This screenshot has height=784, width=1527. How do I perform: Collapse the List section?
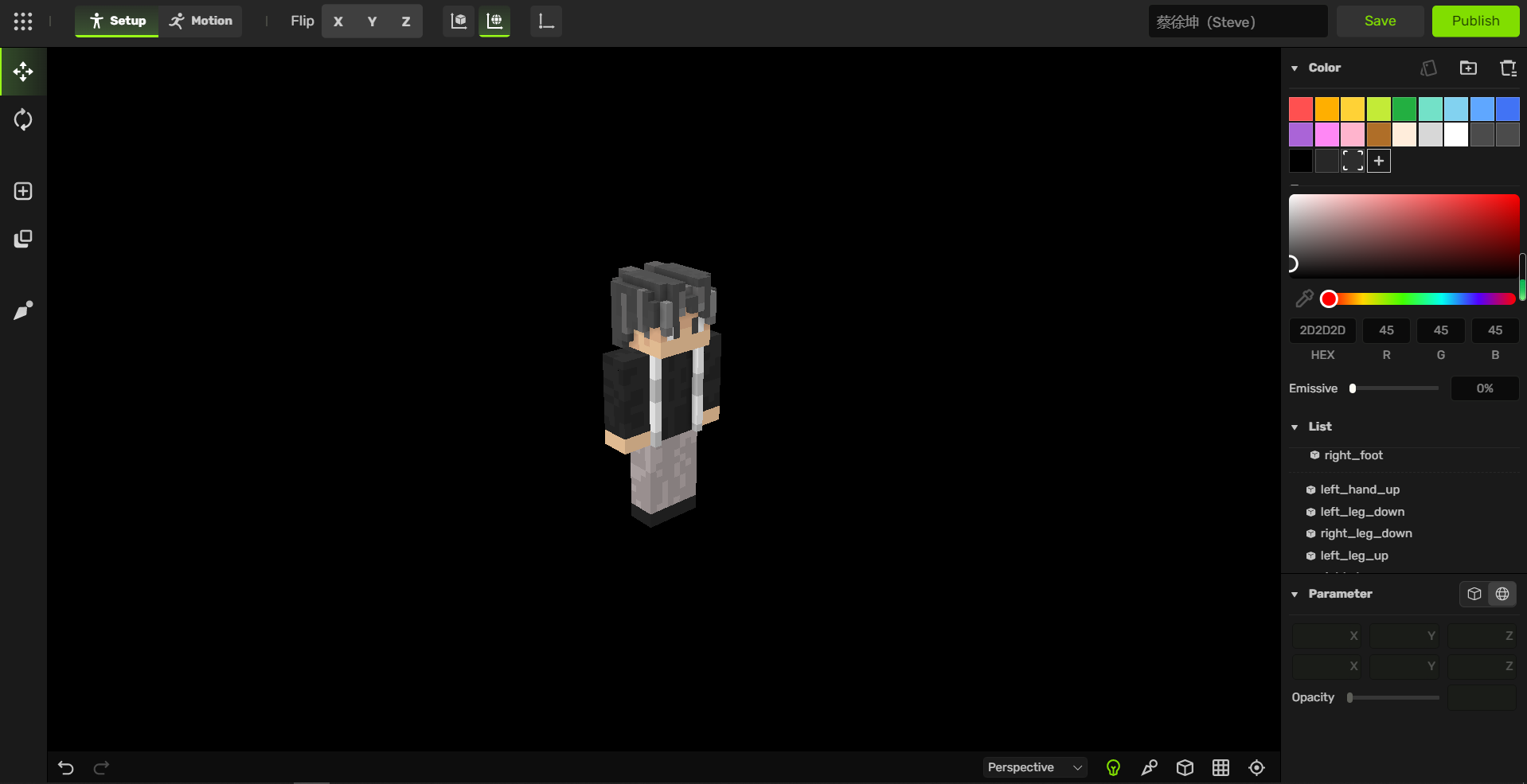pyautogui.click(x=1295, y=427)
